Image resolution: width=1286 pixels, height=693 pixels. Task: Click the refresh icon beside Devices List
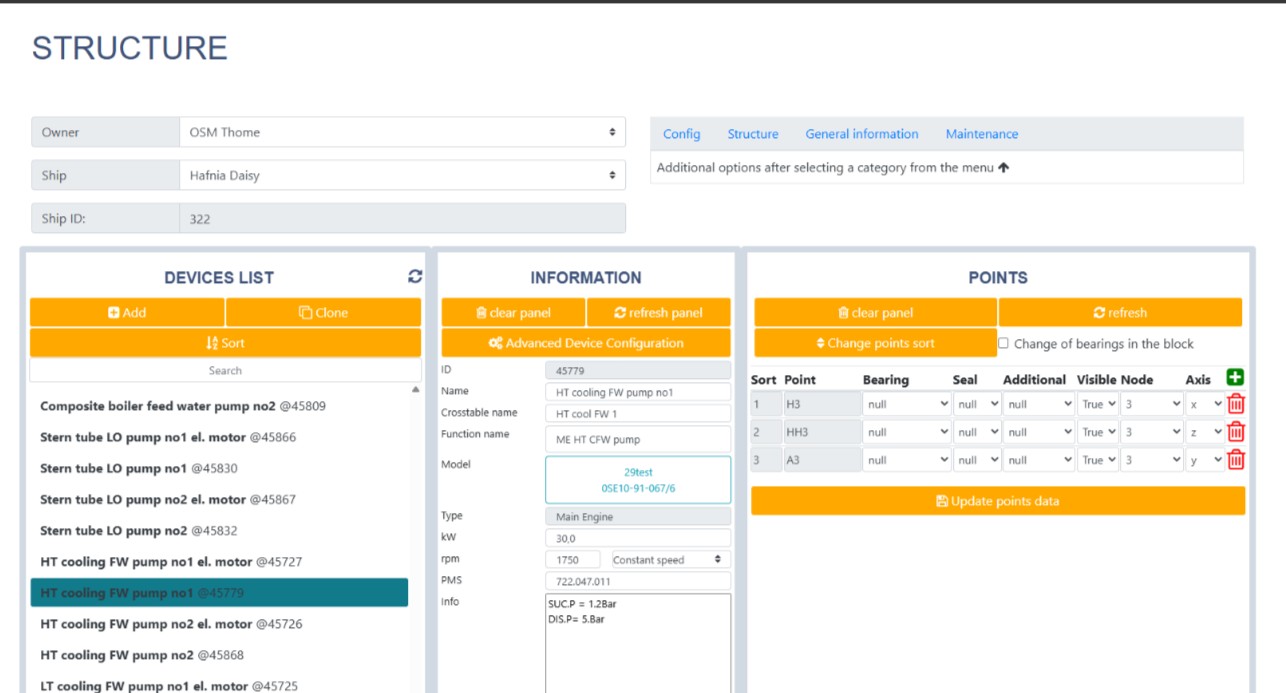[x=415, y=277]
